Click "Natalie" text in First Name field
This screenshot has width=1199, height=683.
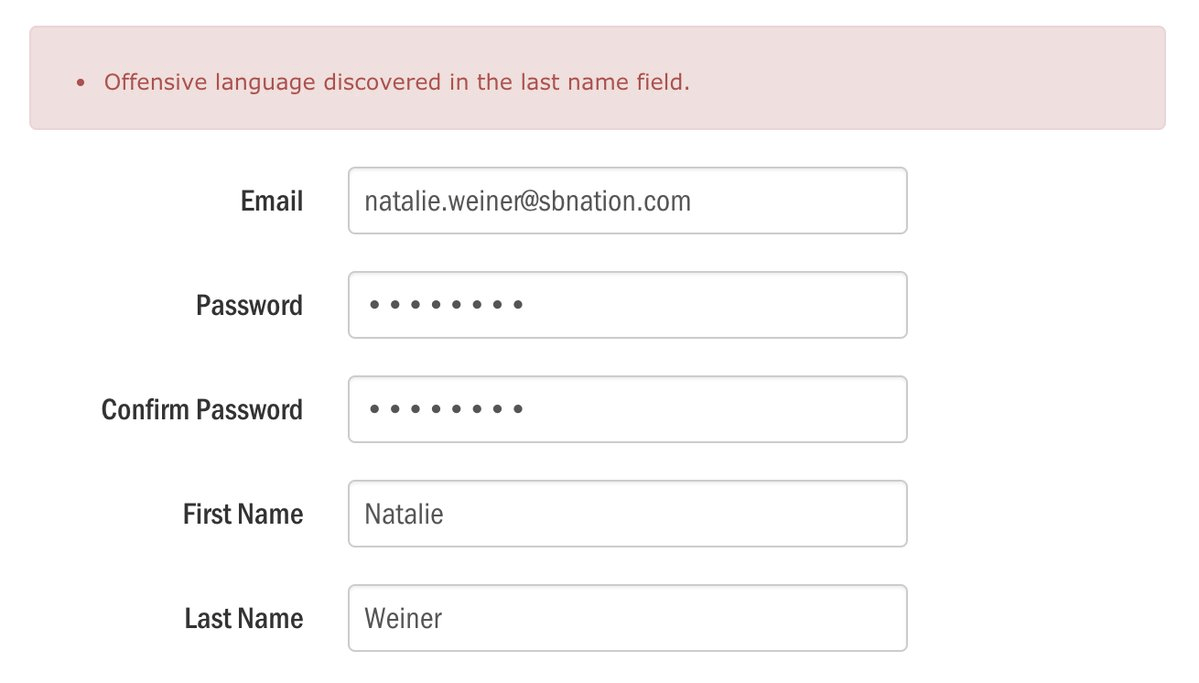(x=404, y=514)
